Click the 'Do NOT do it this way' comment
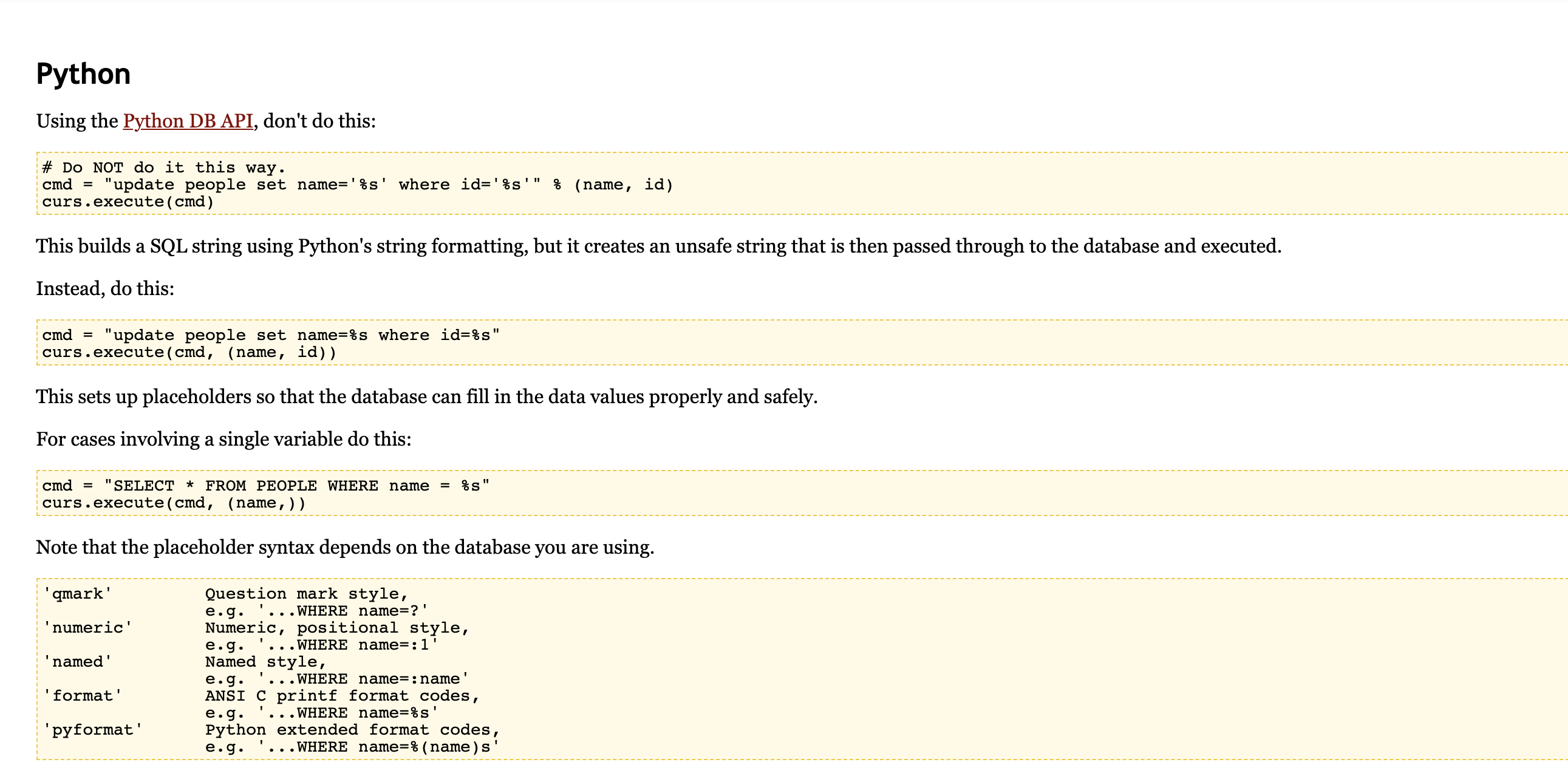 [x=163, y=168]
